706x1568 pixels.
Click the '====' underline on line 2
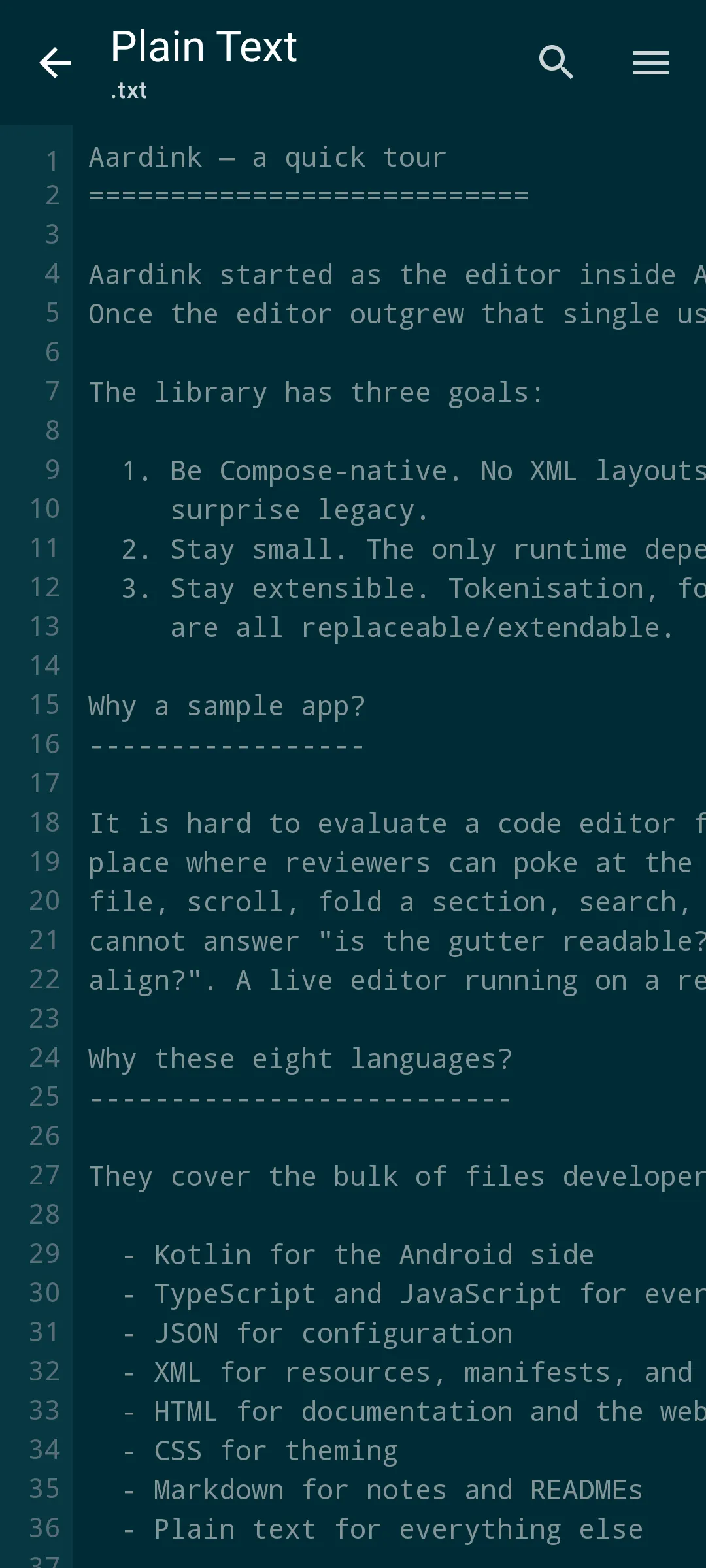coord(309,195)
